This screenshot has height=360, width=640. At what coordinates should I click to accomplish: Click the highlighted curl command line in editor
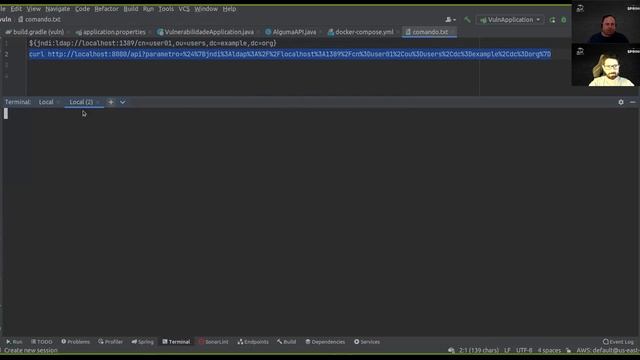290,54
